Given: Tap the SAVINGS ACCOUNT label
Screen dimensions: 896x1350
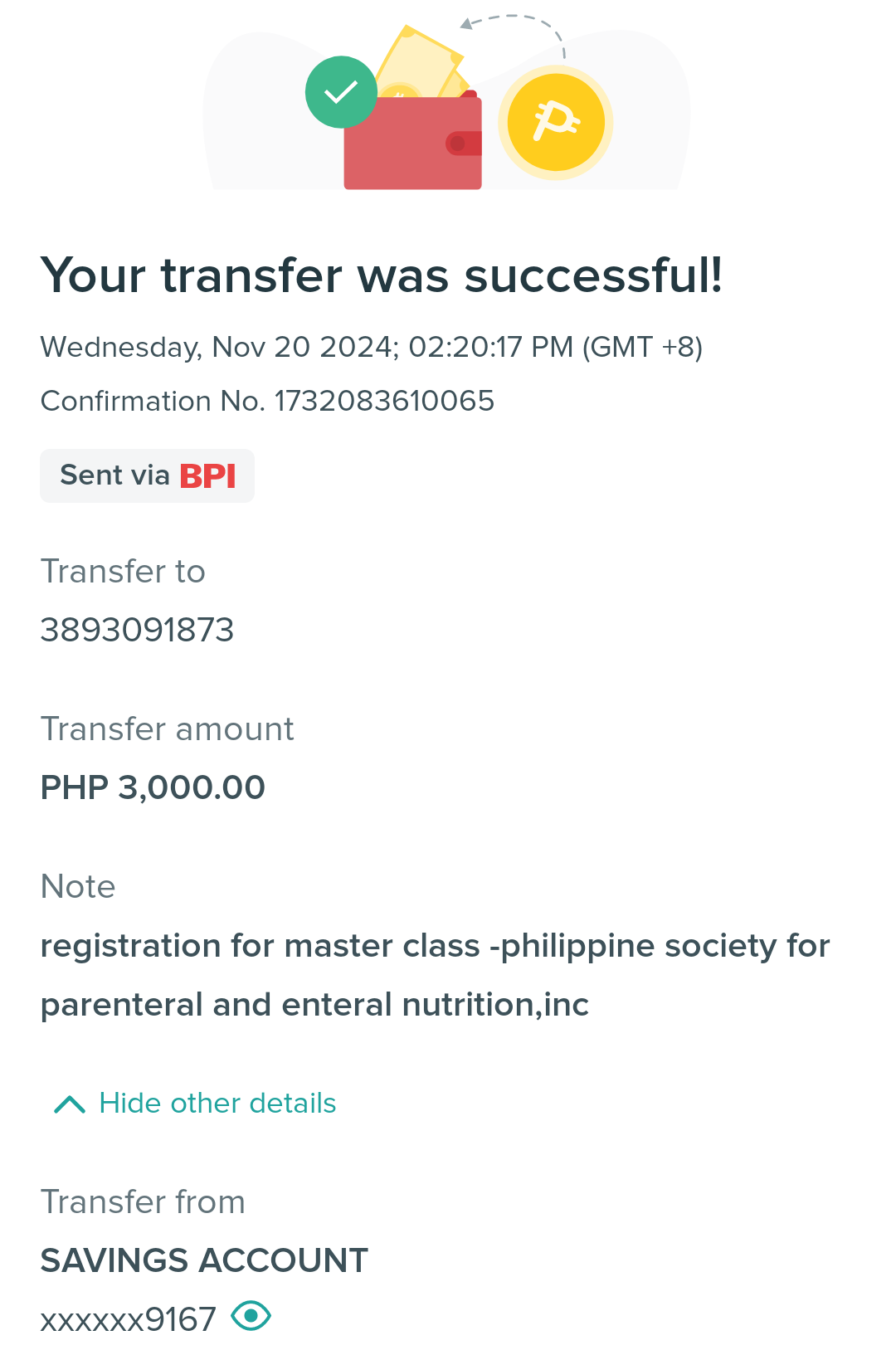Looking at the screenshot, I should (204, 1260).
